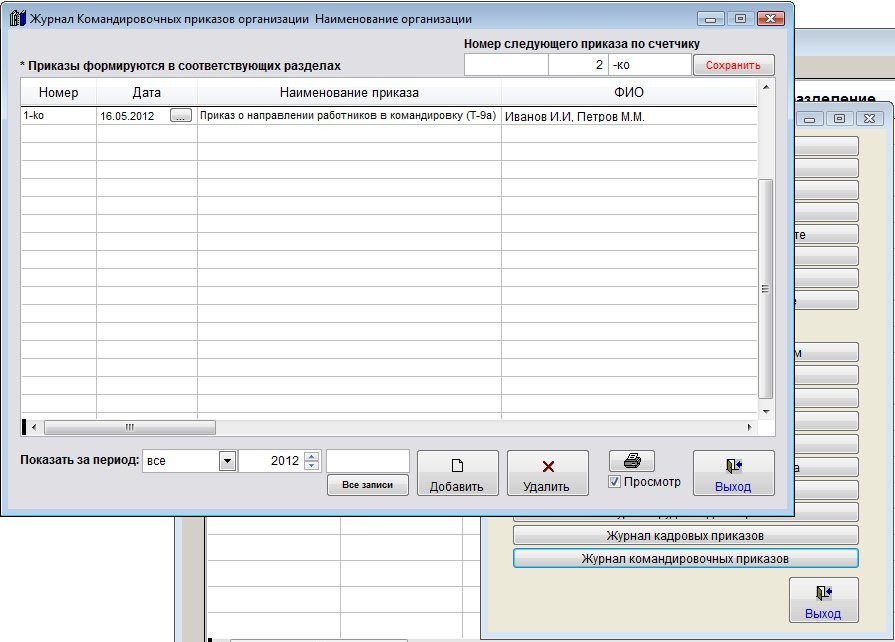Viewport: 895px width, 642px height.
Task: Open date picker ellipsis button in row
Action: [x=180, y=117]
